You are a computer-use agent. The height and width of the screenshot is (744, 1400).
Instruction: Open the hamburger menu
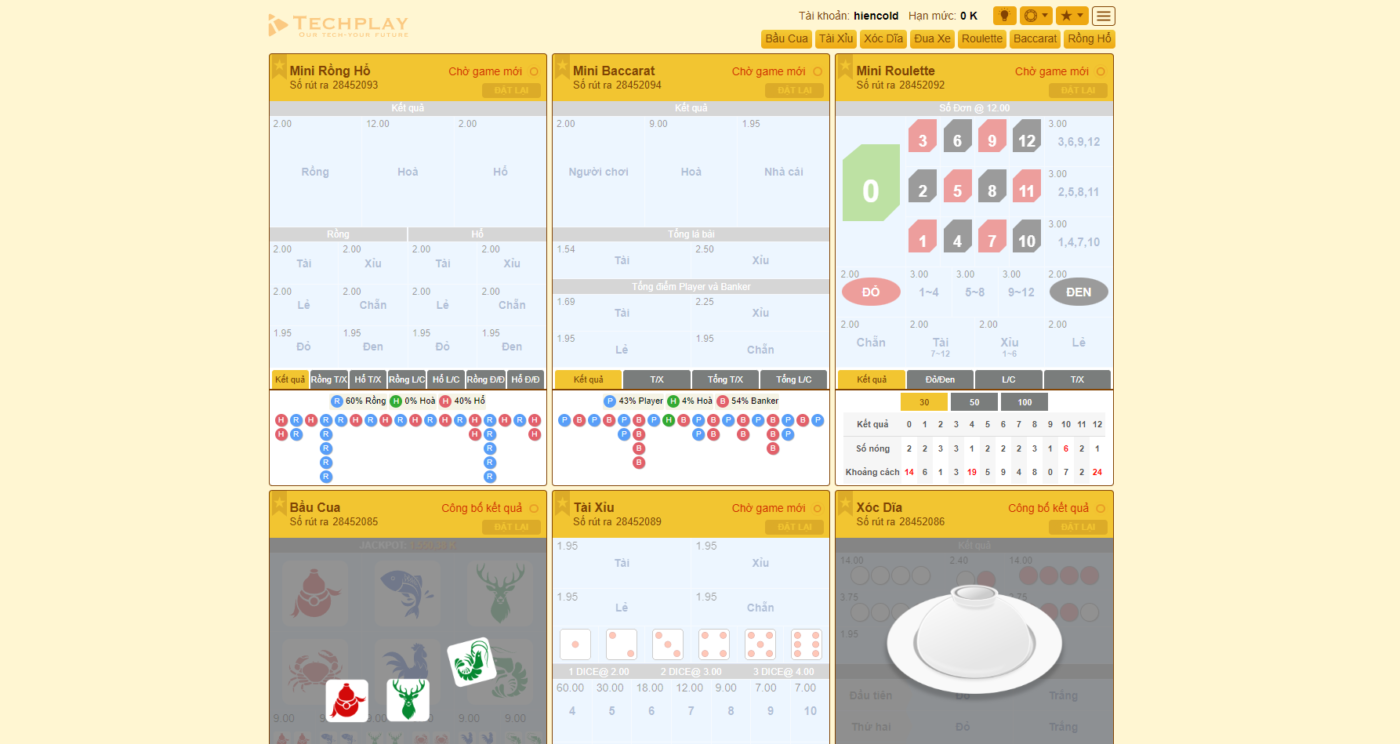point(1104,16)
